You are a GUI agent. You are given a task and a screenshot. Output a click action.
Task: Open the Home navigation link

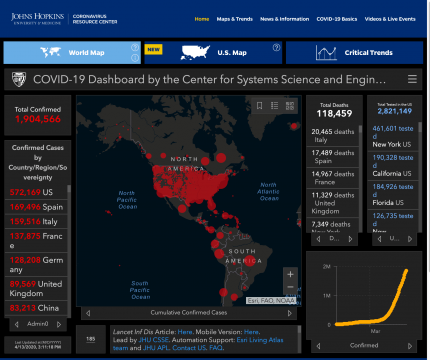[x=202, y=19]
